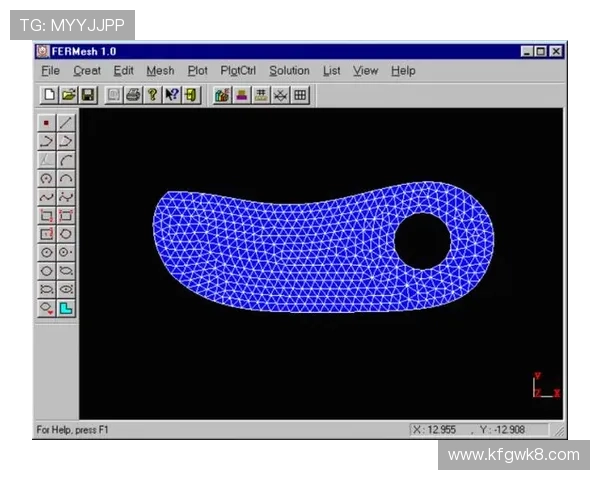Open the Help menu
This screenshot has width=600, height=480.
(403, 71)
